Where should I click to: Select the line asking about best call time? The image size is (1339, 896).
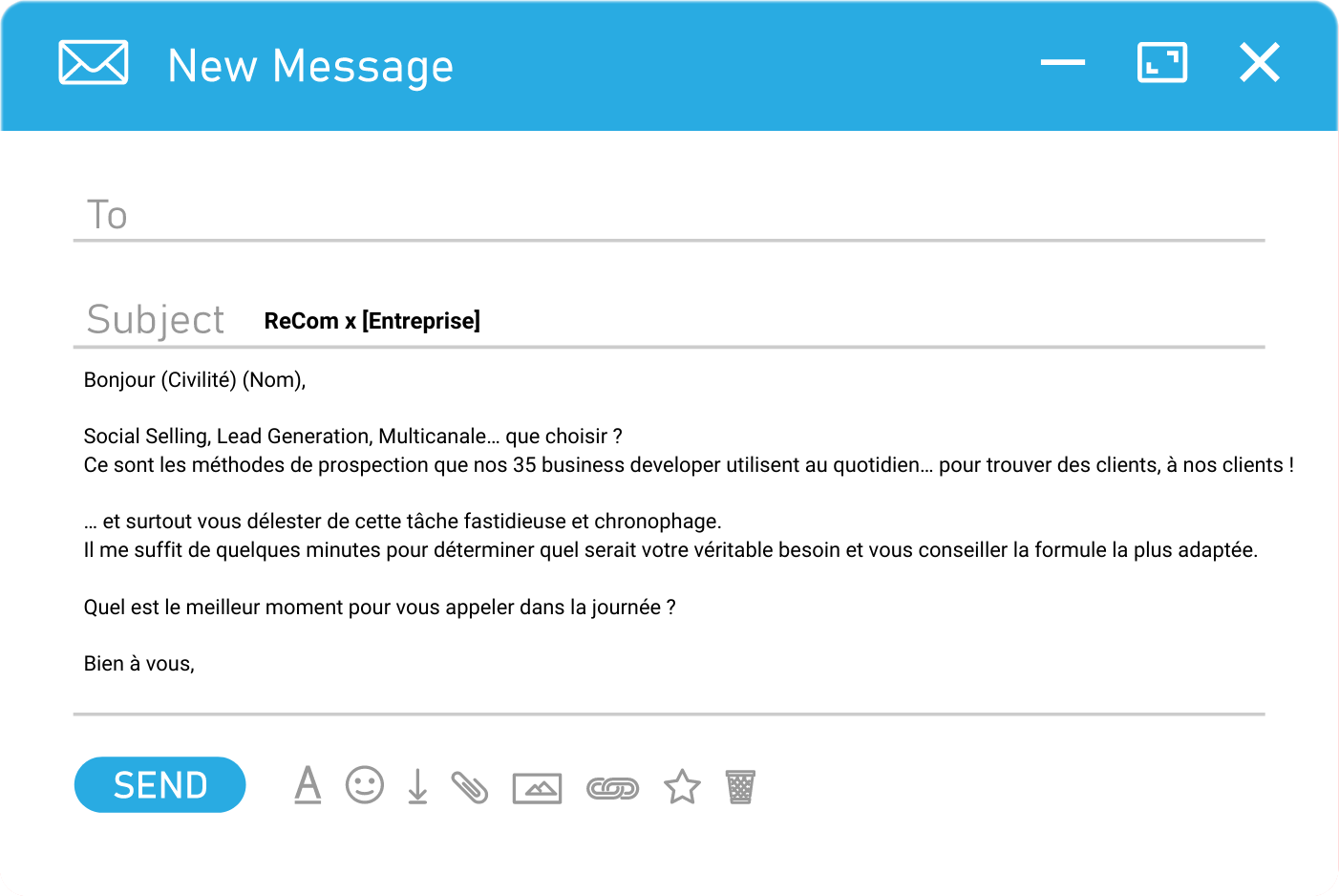pyautogui.click(x=379, y=607)
